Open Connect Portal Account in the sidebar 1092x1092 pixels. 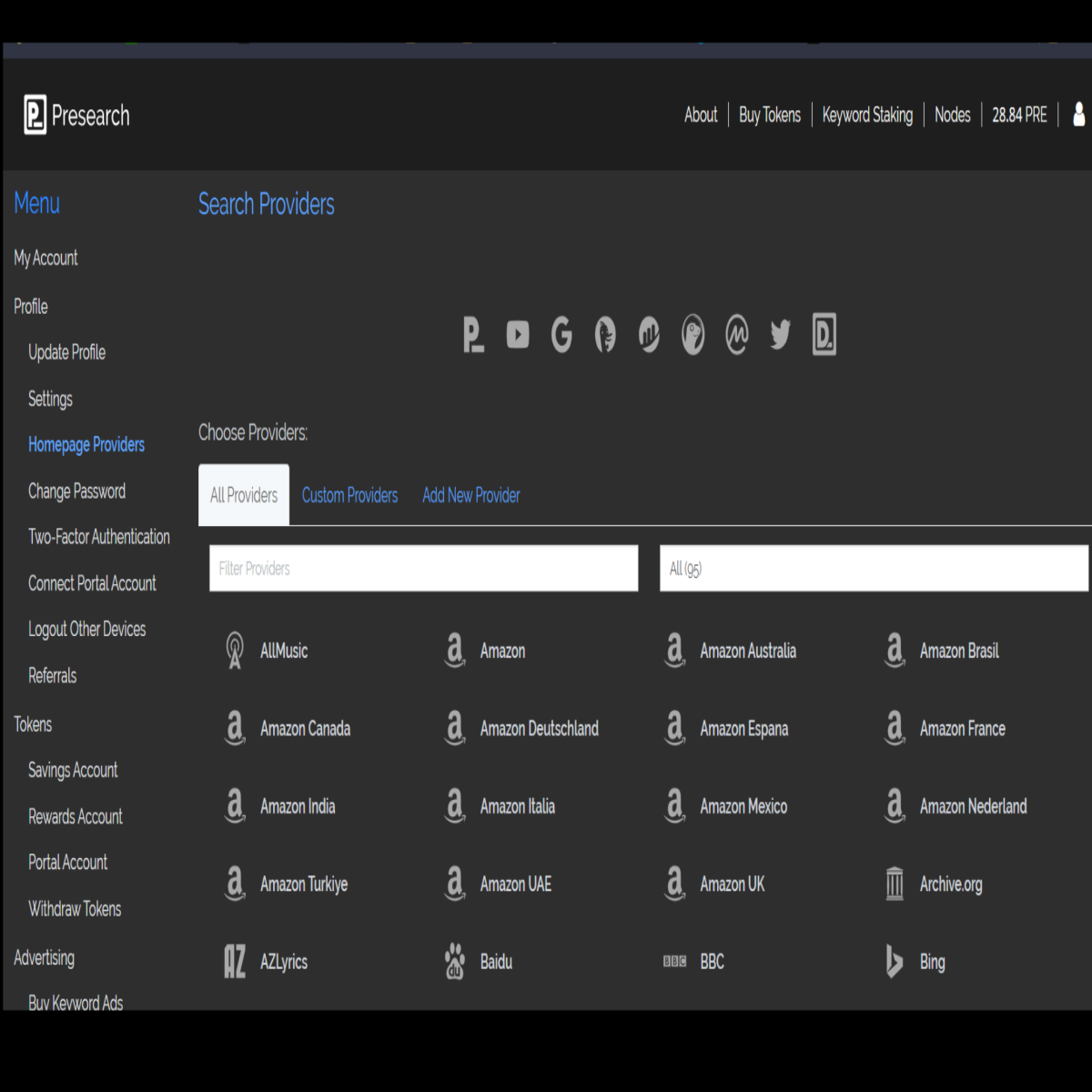point(92,583)
